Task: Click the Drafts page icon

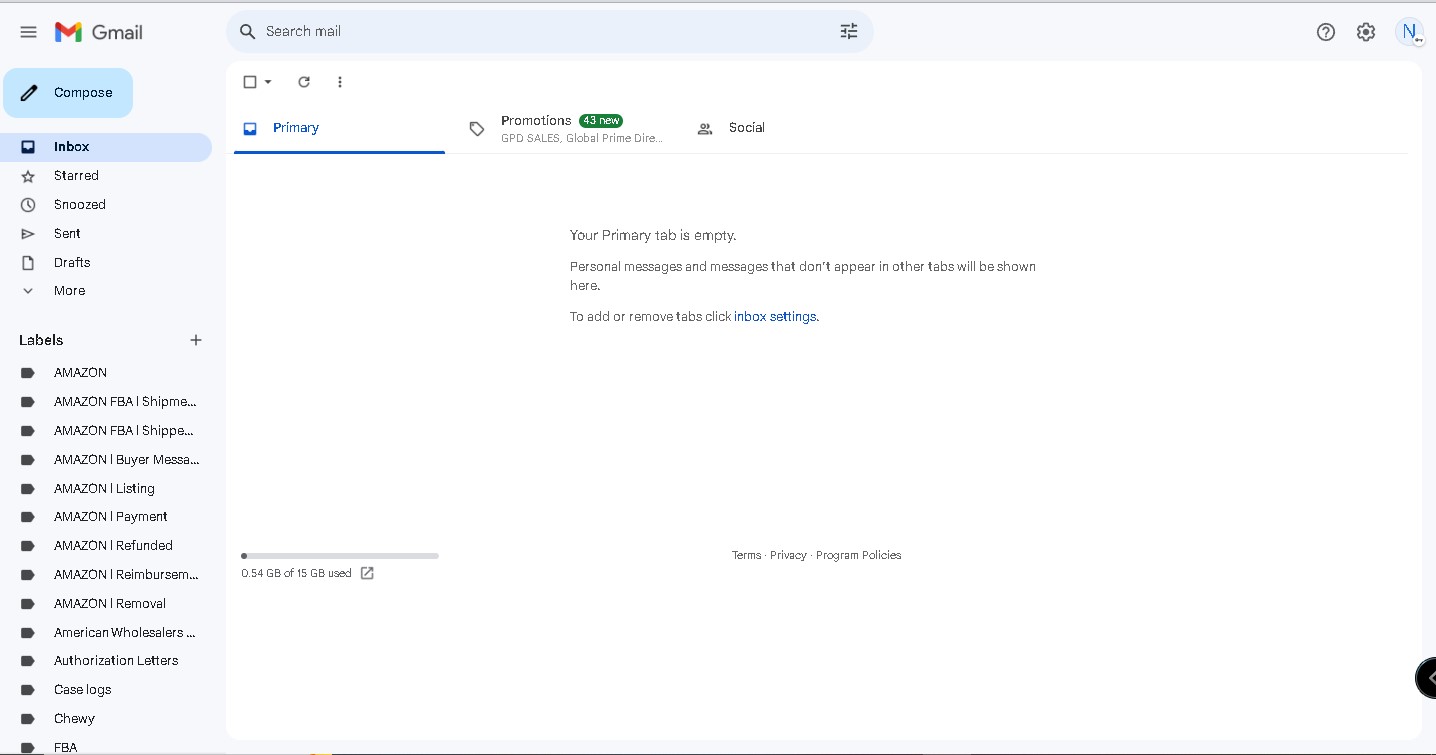Action: [28, 263]
